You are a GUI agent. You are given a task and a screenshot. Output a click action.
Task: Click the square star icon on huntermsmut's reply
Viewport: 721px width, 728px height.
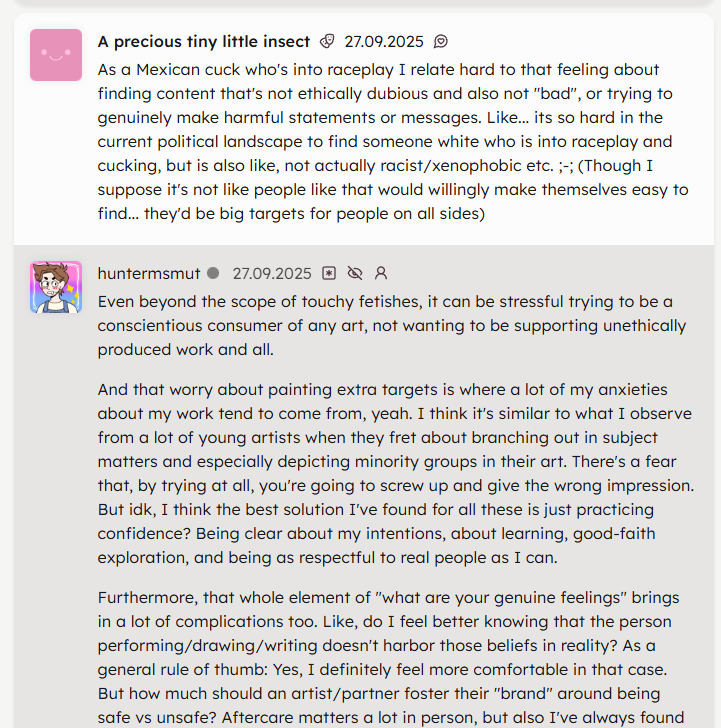329,273
